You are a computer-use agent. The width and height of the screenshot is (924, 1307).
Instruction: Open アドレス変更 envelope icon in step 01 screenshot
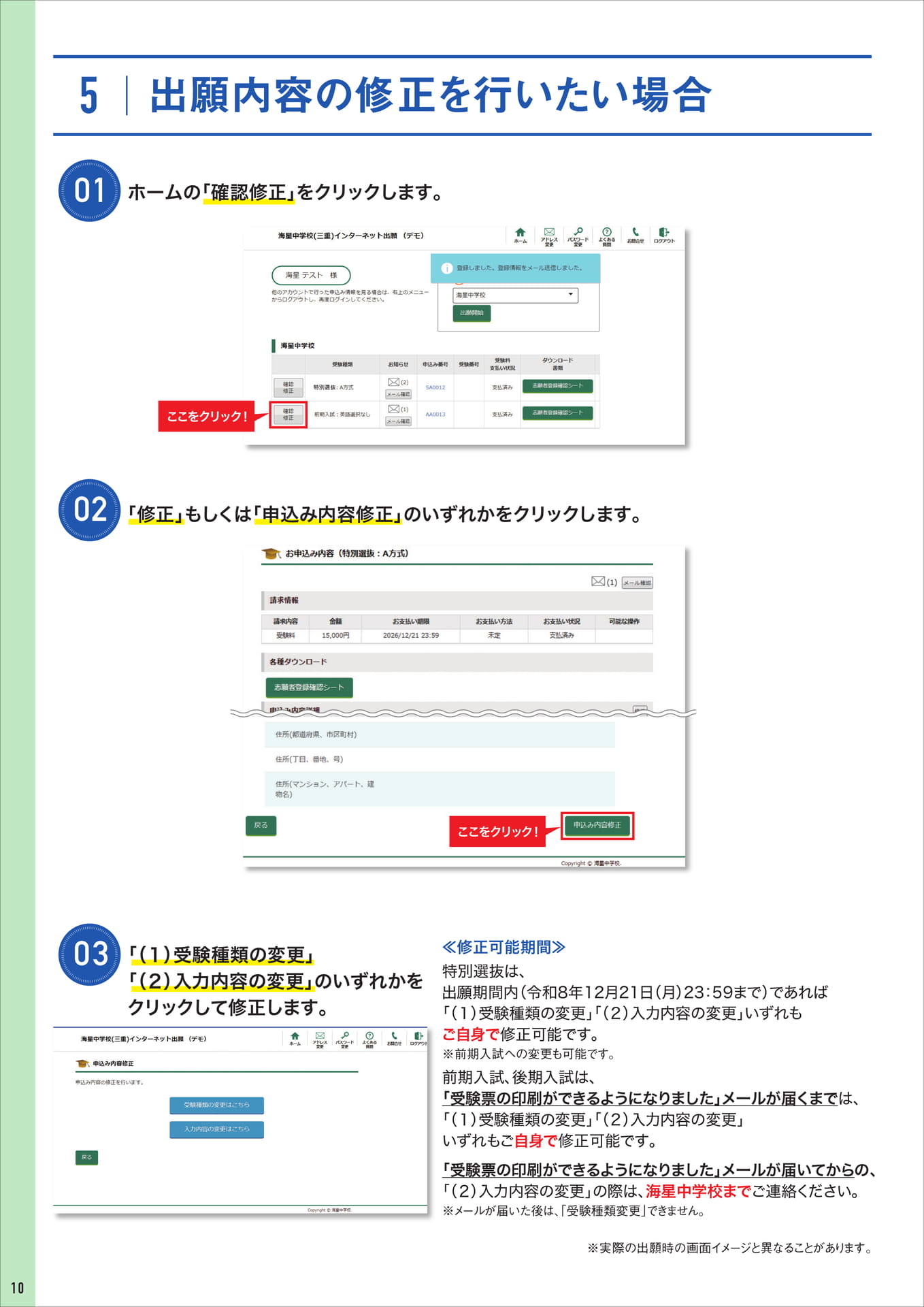(x=549, y=232)
